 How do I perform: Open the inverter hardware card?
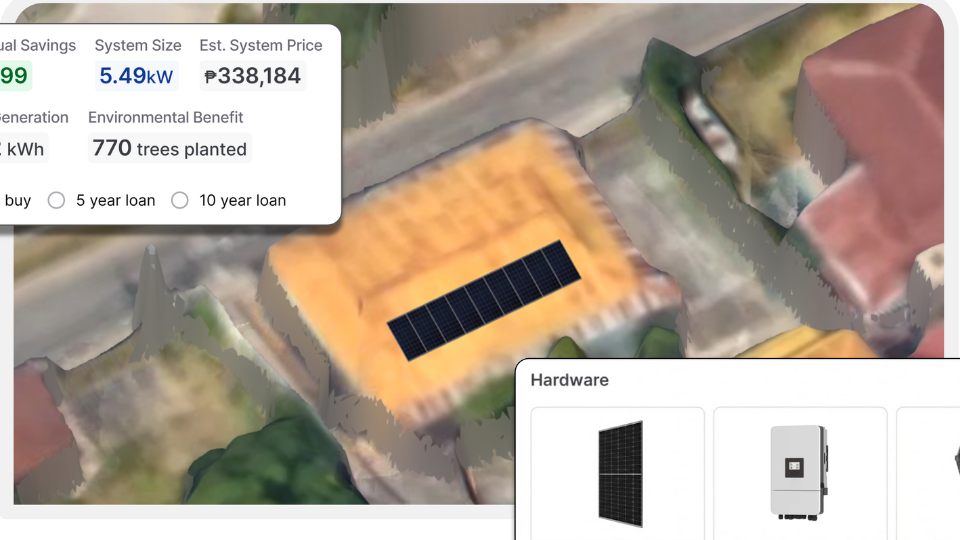[x=800, y=473]
